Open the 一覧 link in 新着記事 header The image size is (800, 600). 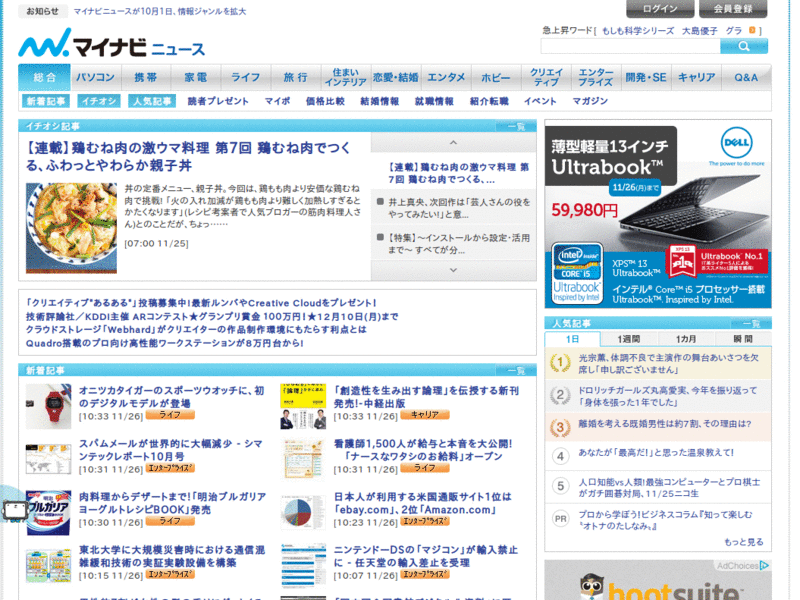516,370
